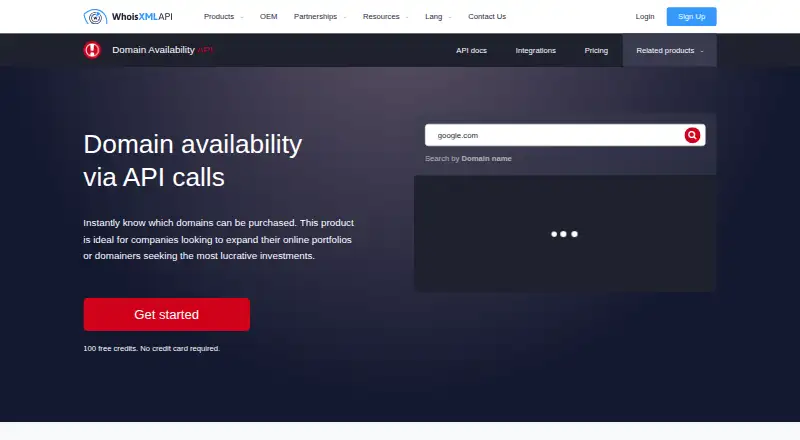Expand the Related products dropdown

(669, 51)
